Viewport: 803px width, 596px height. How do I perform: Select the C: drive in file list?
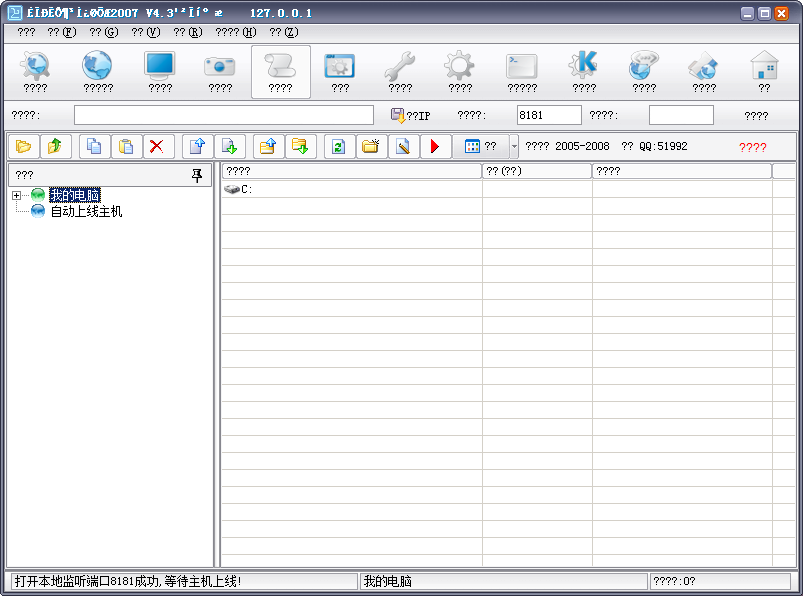(x=240, y=189)
